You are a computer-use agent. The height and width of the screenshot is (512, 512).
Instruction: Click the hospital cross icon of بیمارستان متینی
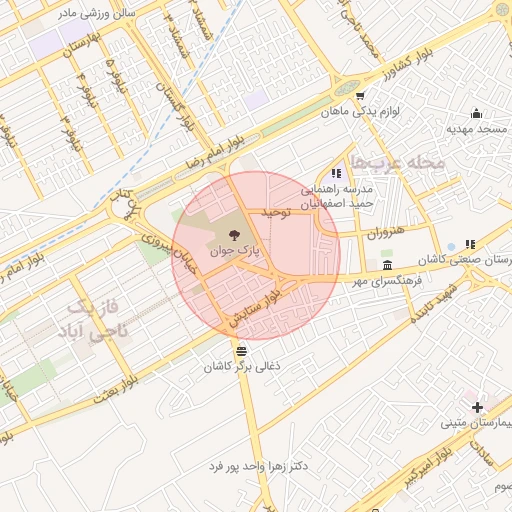(x=477, y=407)
